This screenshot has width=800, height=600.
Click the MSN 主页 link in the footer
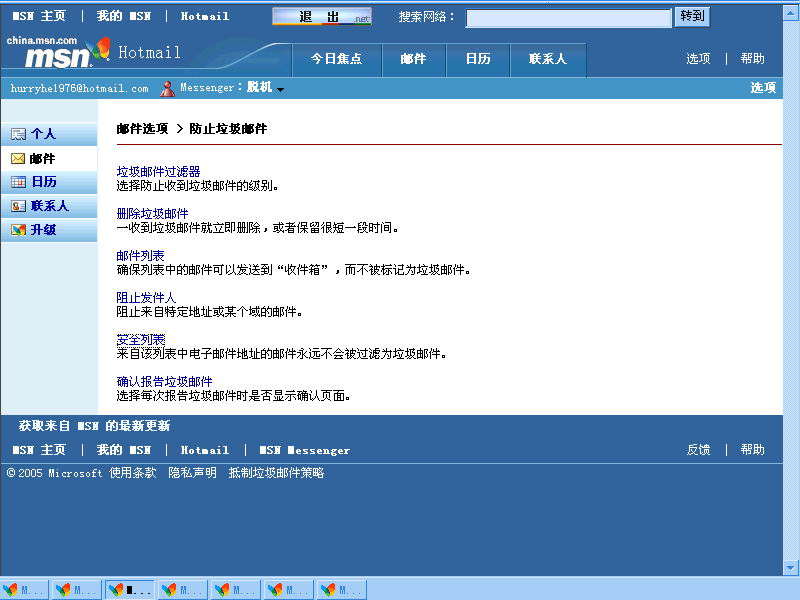coord(39,450)
